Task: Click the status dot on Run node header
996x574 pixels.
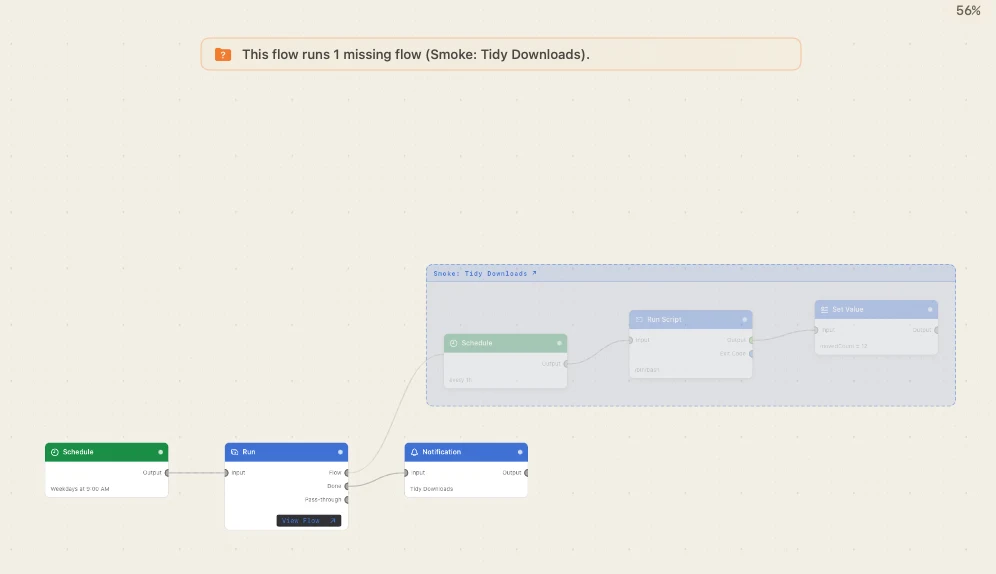Action: coord(340,452)
